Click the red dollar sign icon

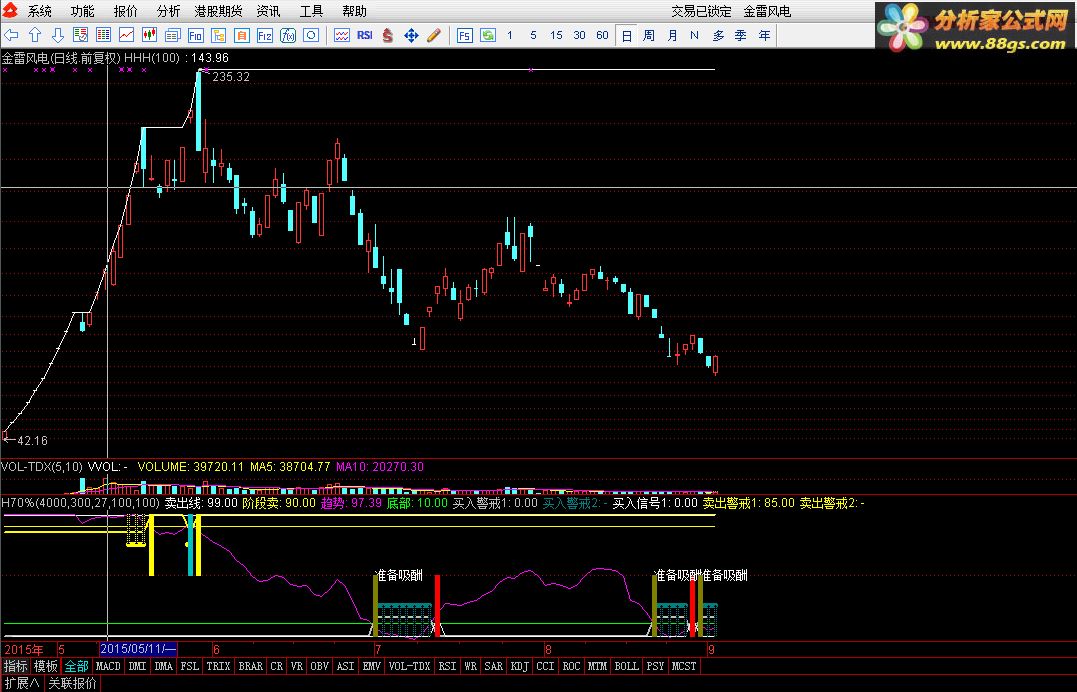pos(388,35)
